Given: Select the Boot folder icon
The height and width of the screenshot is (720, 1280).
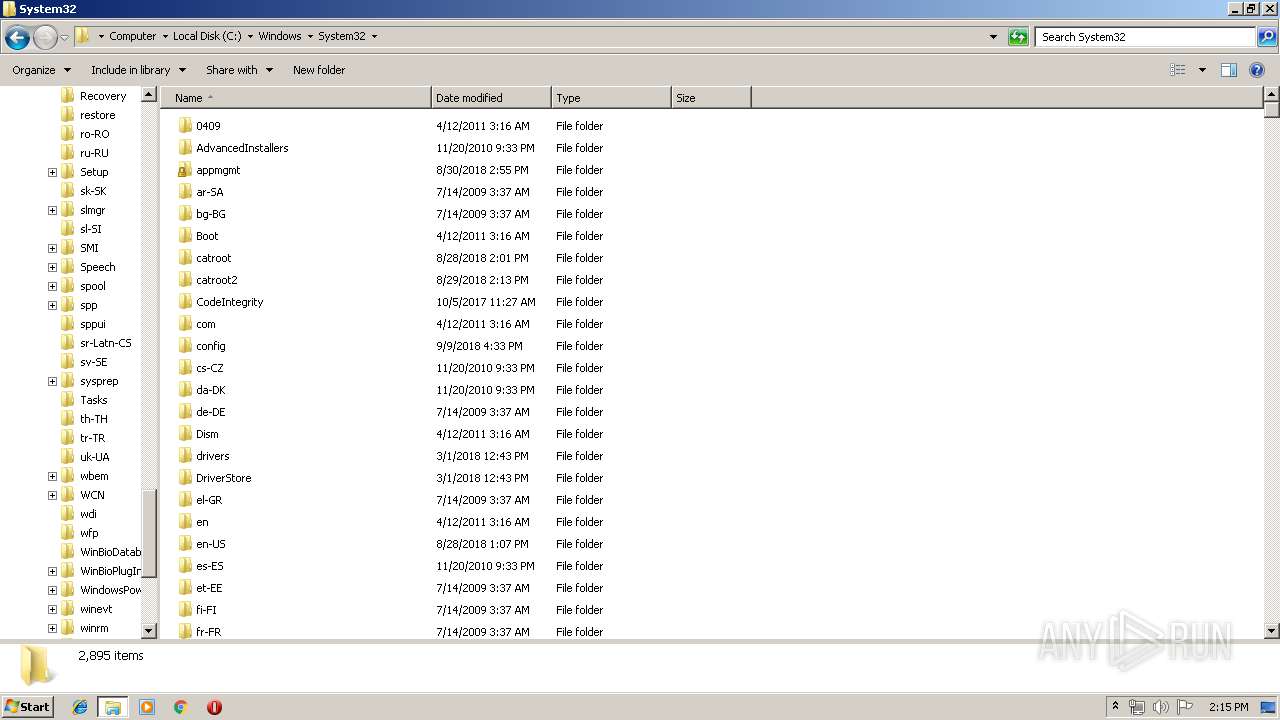Looking at the screenshot, I should click(x=185, y=236).
